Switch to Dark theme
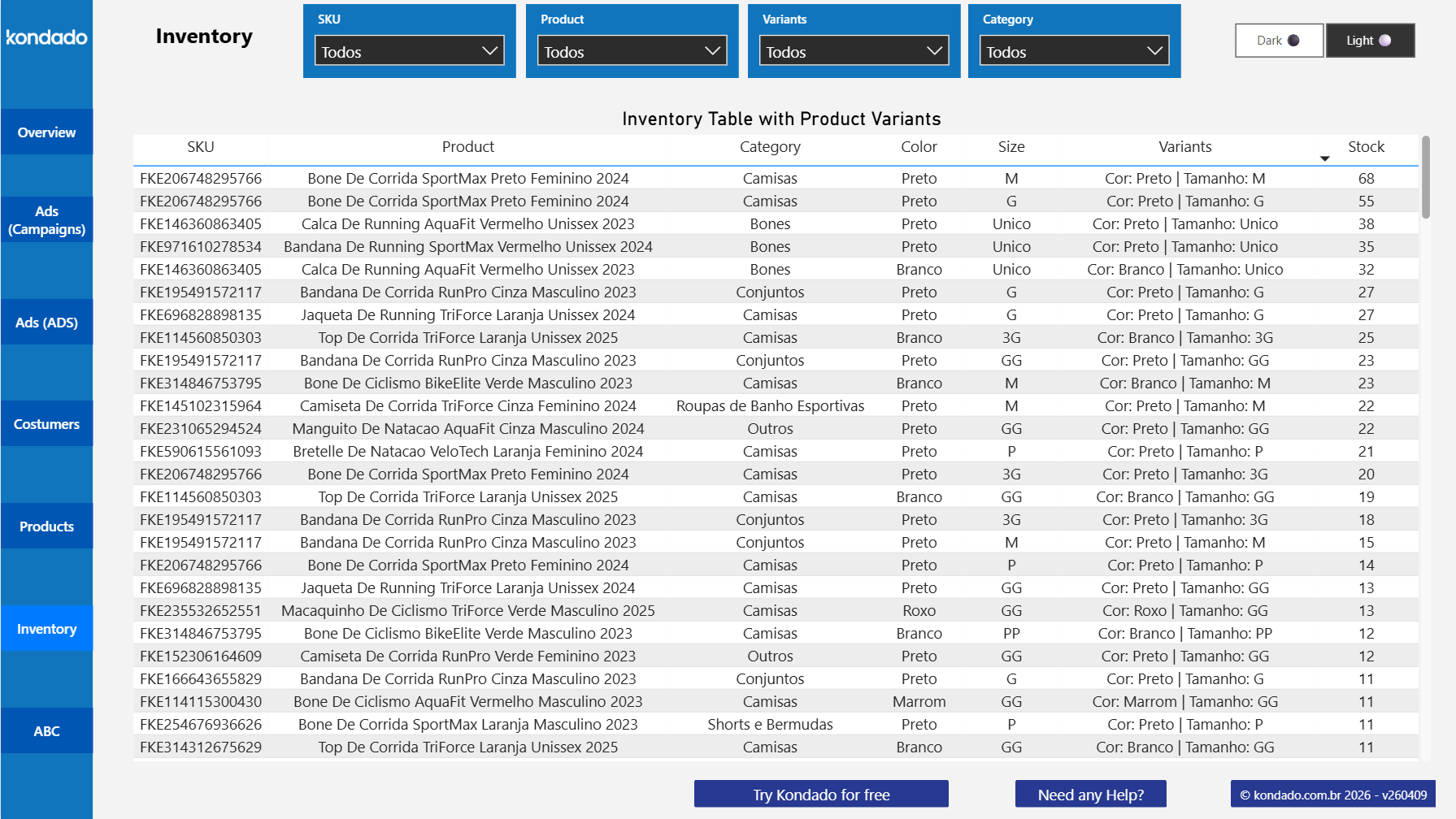This screenshot has height=819, width=1456. (x=1278, y=40)
